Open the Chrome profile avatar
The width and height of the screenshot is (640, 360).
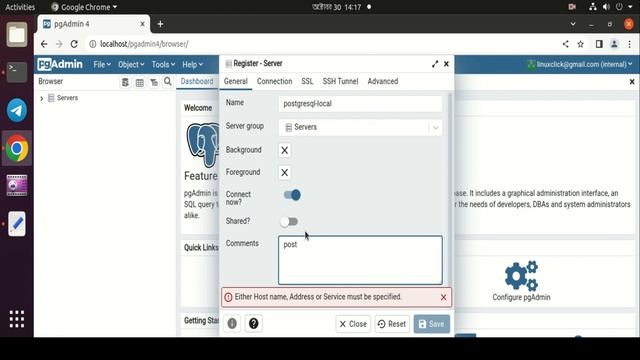tap(614, 44)
